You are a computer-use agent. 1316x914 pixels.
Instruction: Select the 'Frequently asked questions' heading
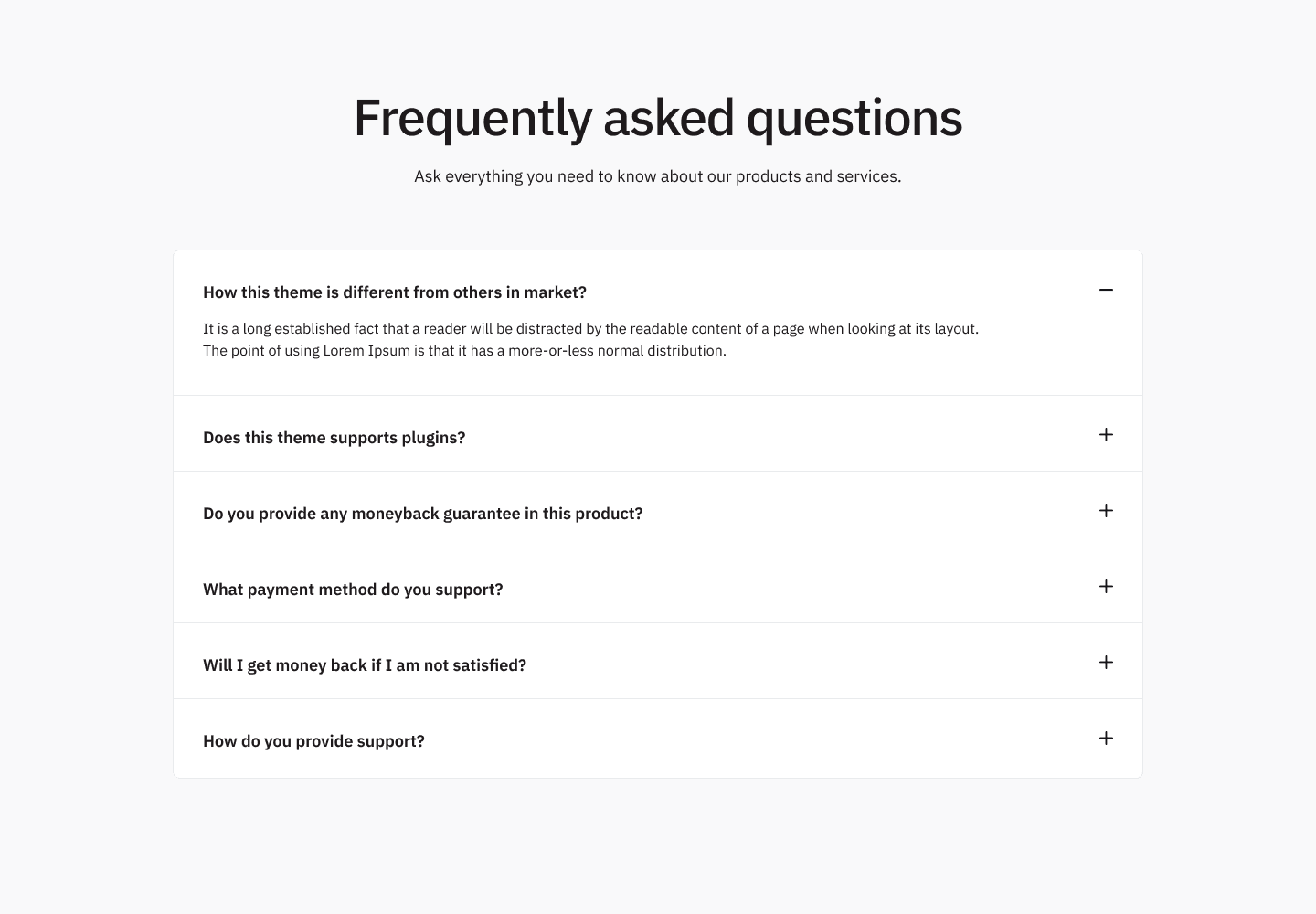(657, 117)
